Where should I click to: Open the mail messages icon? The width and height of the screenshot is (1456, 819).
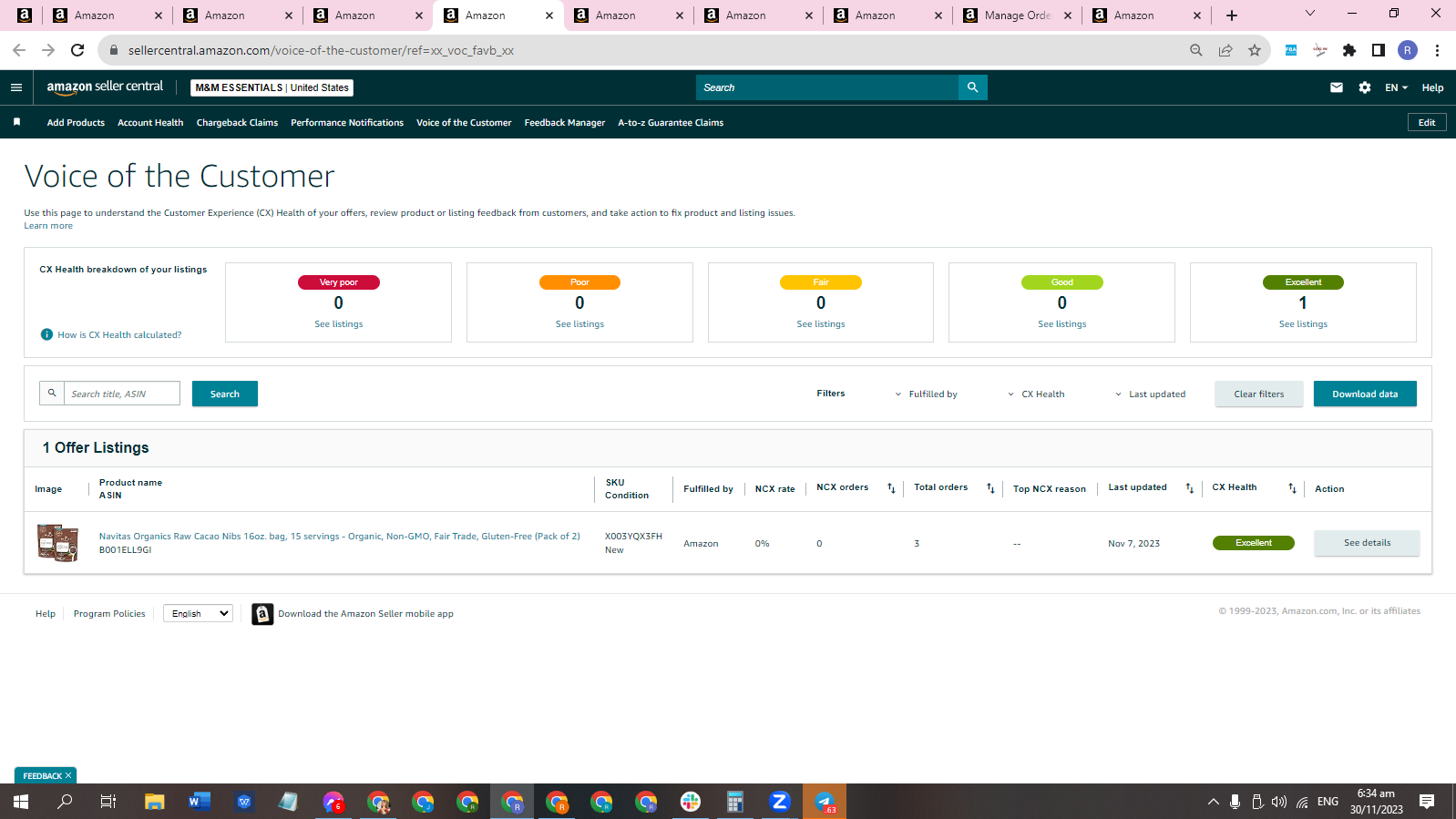pyautogui.click(x=1337, y=87)
